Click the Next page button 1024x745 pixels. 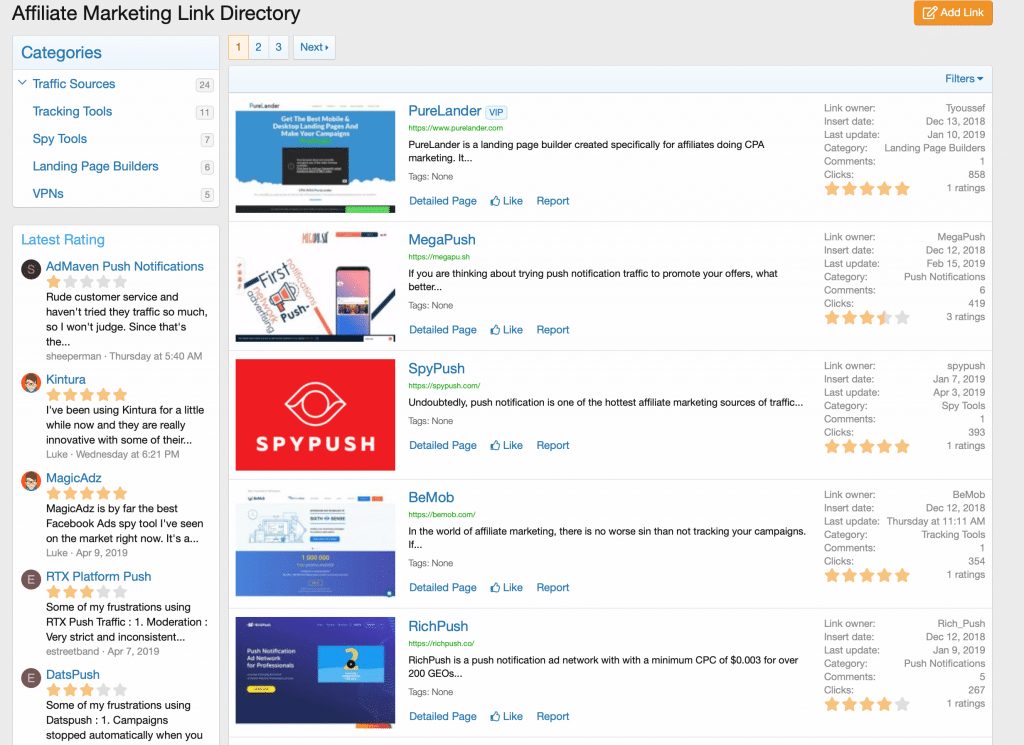tap(314, 47)
